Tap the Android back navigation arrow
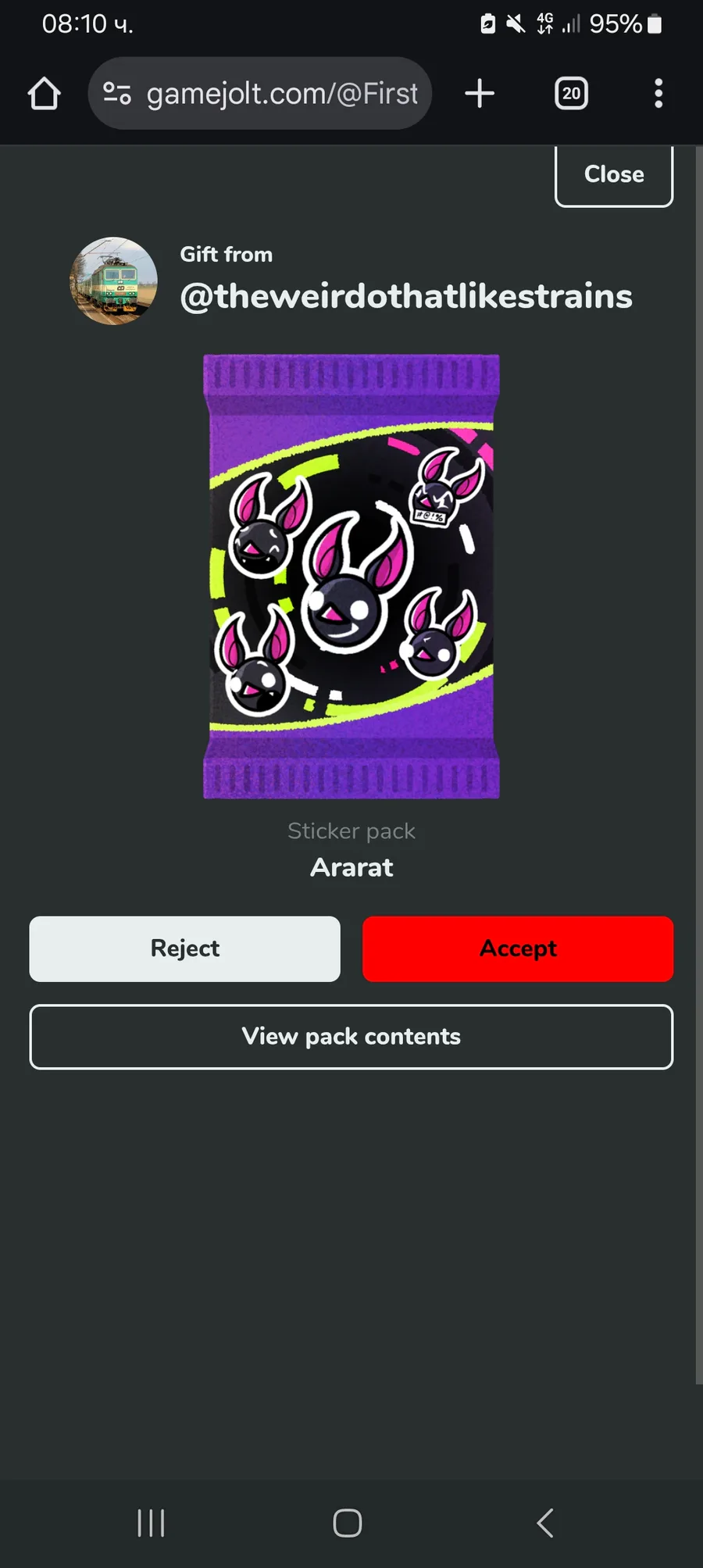Image resolution: width=703 pixels, height=1568 pixels. 545,1523
